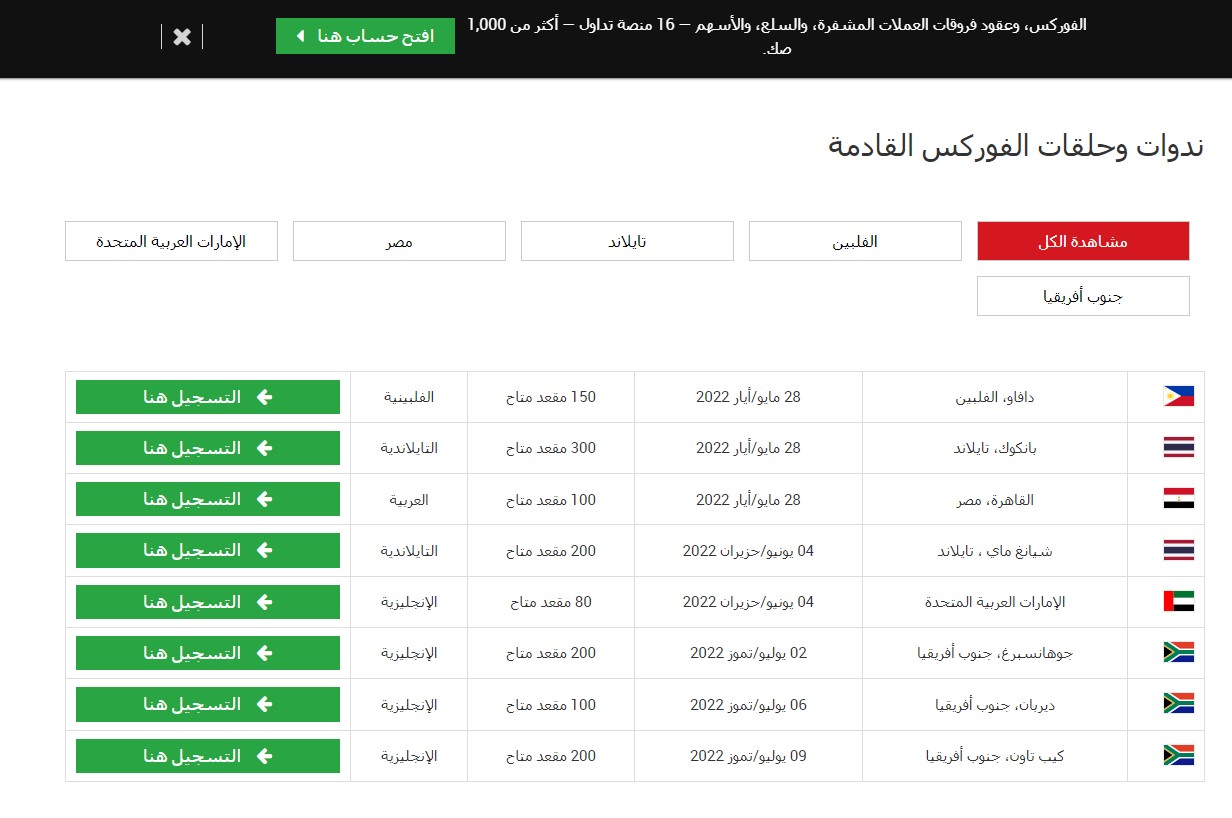Click South Africa flag in Durban row
Viewport: 1232px width, 818px height.
coord(1178,704)
